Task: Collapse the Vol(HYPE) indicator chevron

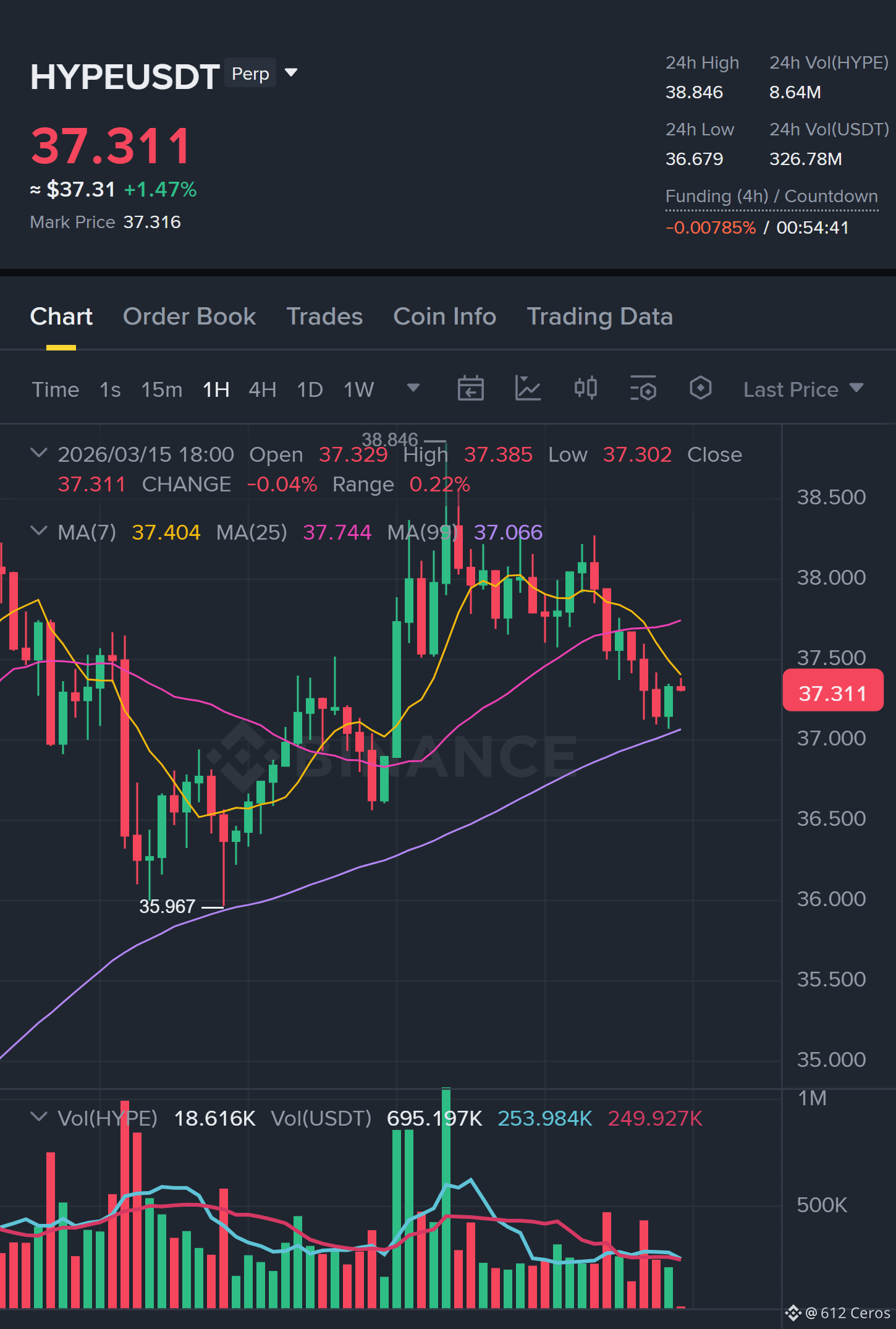Action: (x=38, y=1117)
